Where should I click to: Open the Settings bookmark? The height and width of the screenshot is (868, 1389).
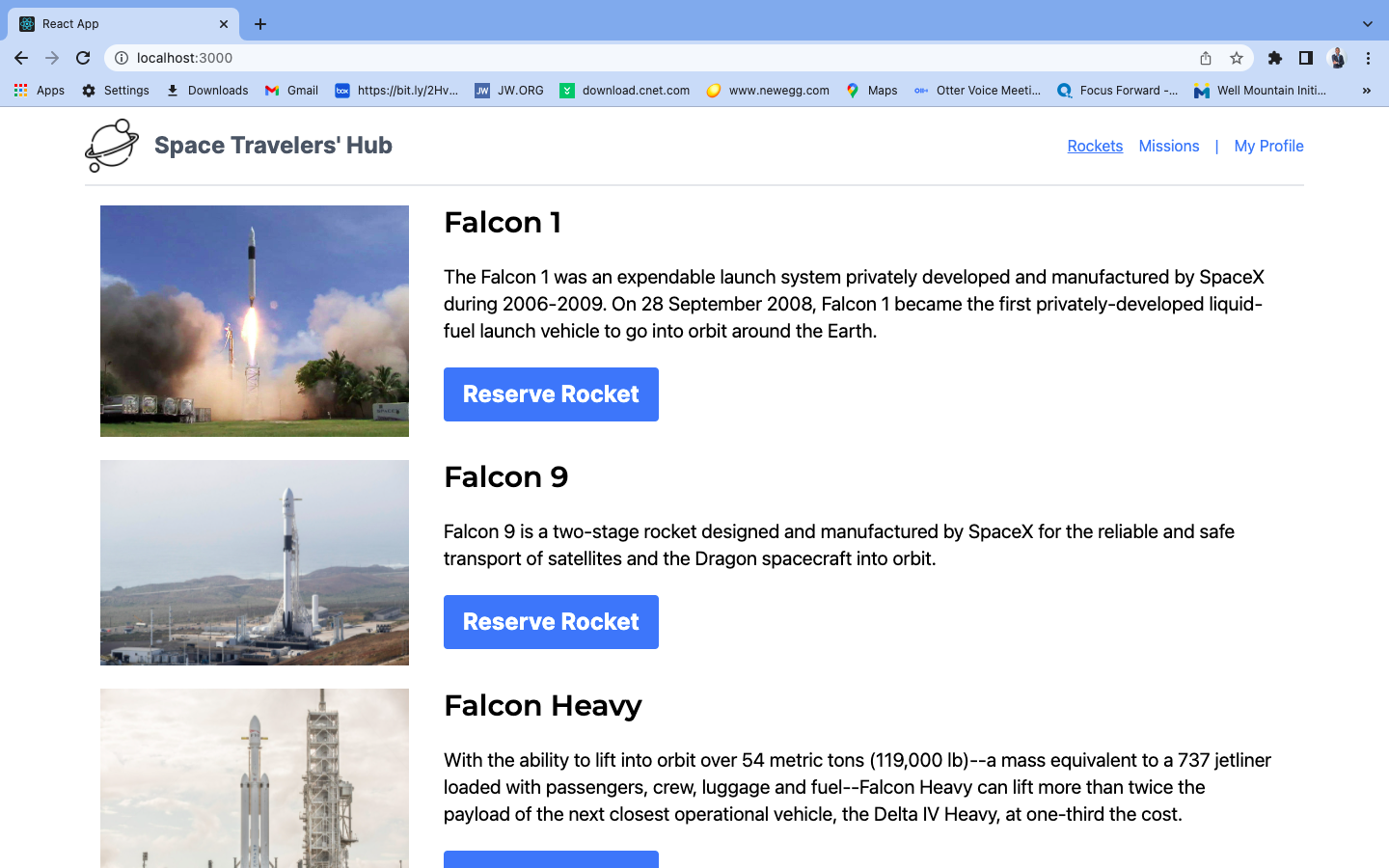tap(115, 91)
